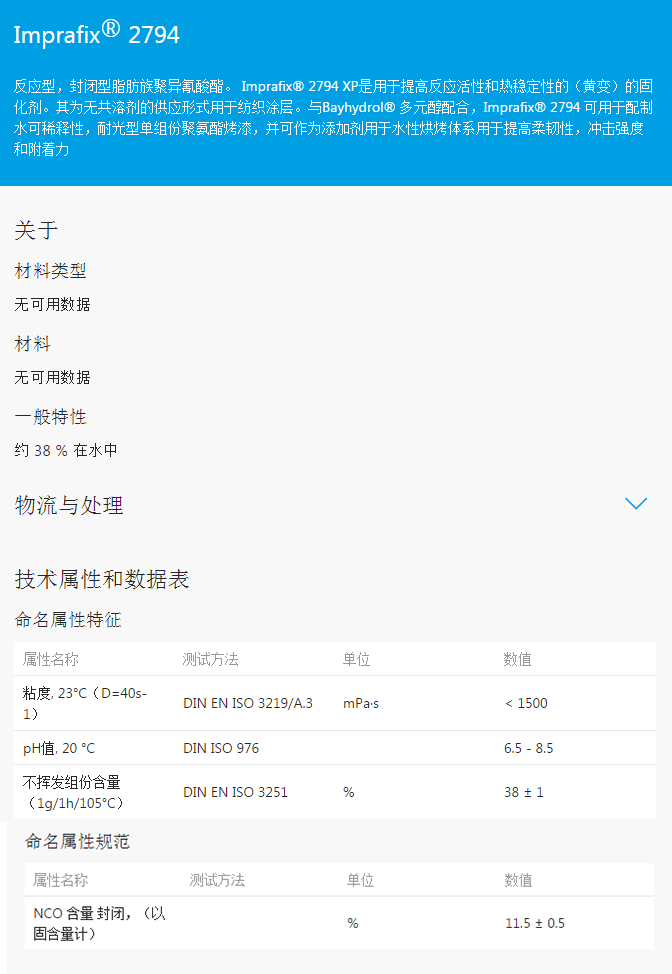Click the 38 ± 1 value cell
Screen dimensions: 672x974
tap(523, 792)
